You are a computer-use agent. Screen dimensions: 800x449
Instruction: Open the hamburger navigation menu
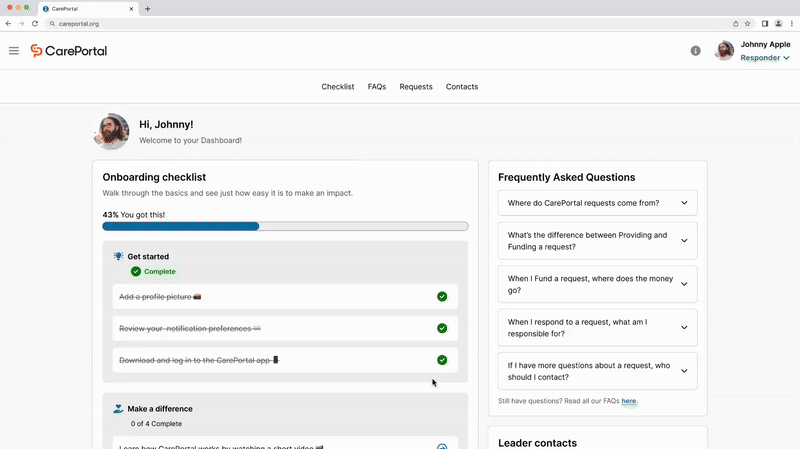tap(14, 51)
